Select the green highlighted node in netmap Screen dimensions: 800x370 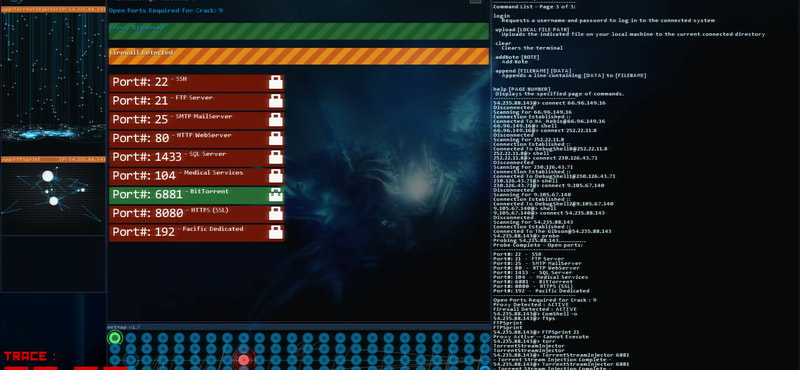tap(115, 337)
